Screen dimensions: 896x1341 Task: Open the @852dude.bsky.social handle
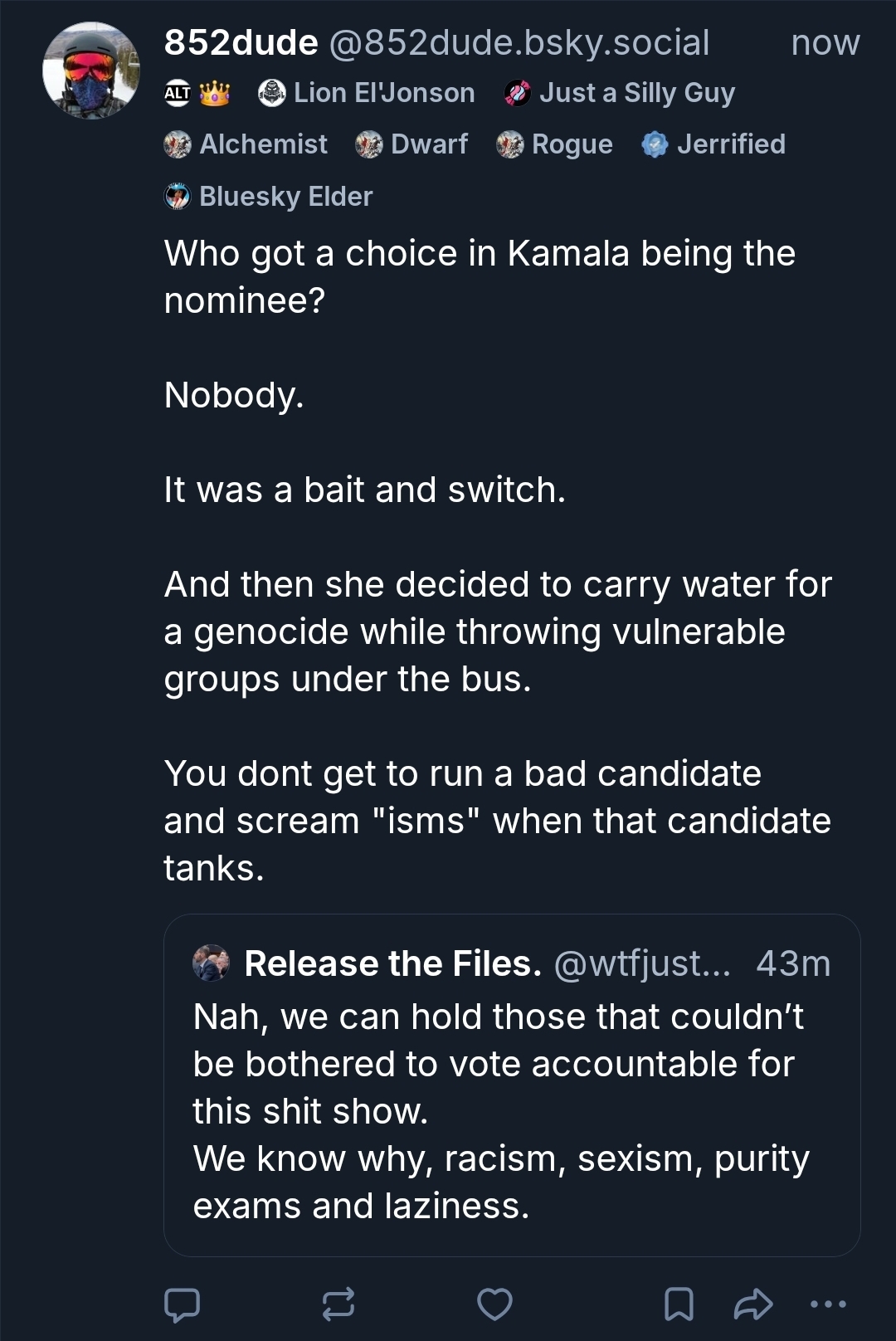[x=519, y=42]
